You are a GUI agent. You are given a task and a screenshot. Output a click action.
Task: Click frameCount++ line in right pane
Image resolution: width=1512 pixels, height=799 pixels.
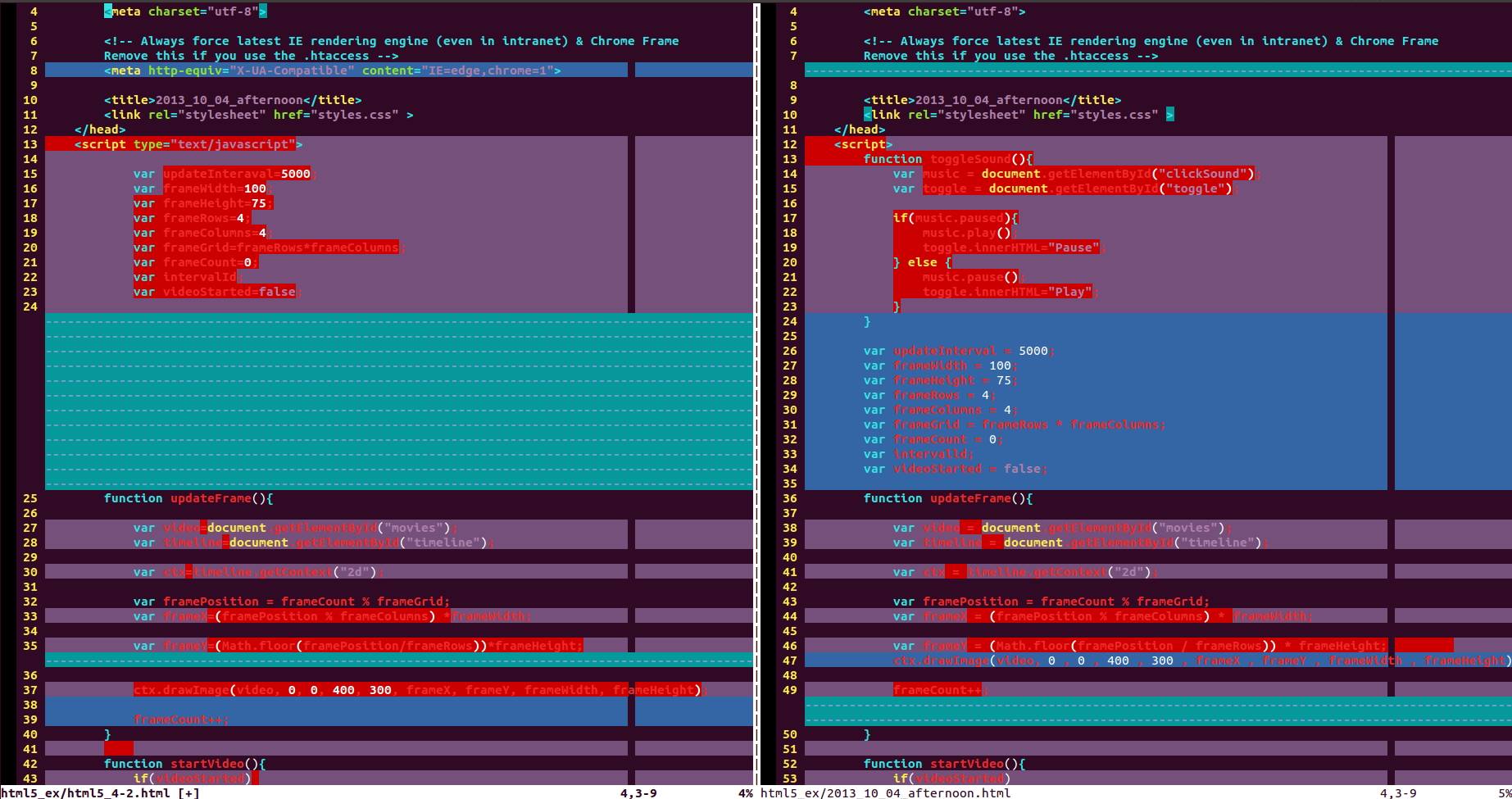point(941,690)
